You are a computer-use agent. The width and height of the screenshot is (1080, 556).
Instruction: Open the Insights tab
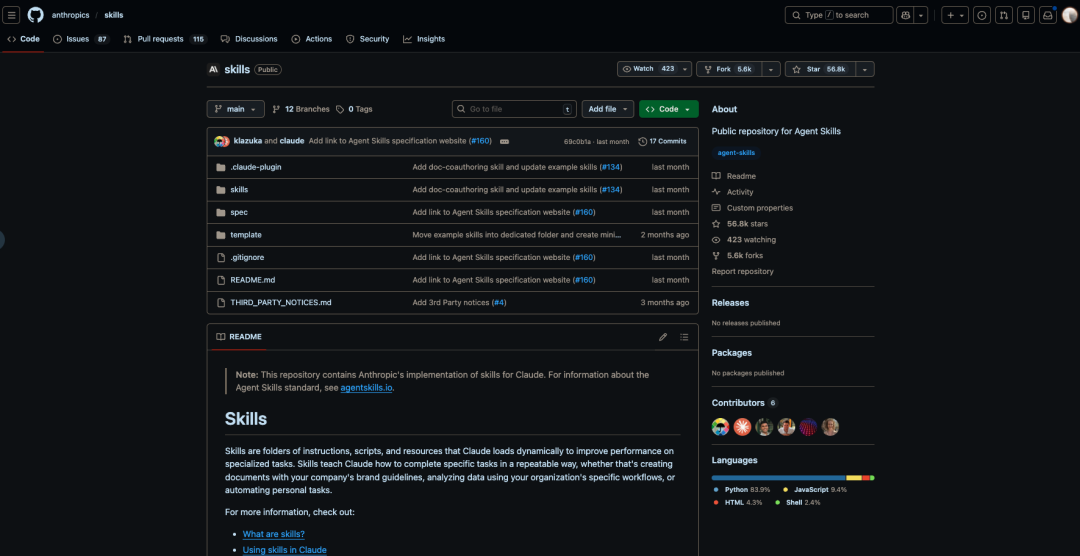coord(424,39)
